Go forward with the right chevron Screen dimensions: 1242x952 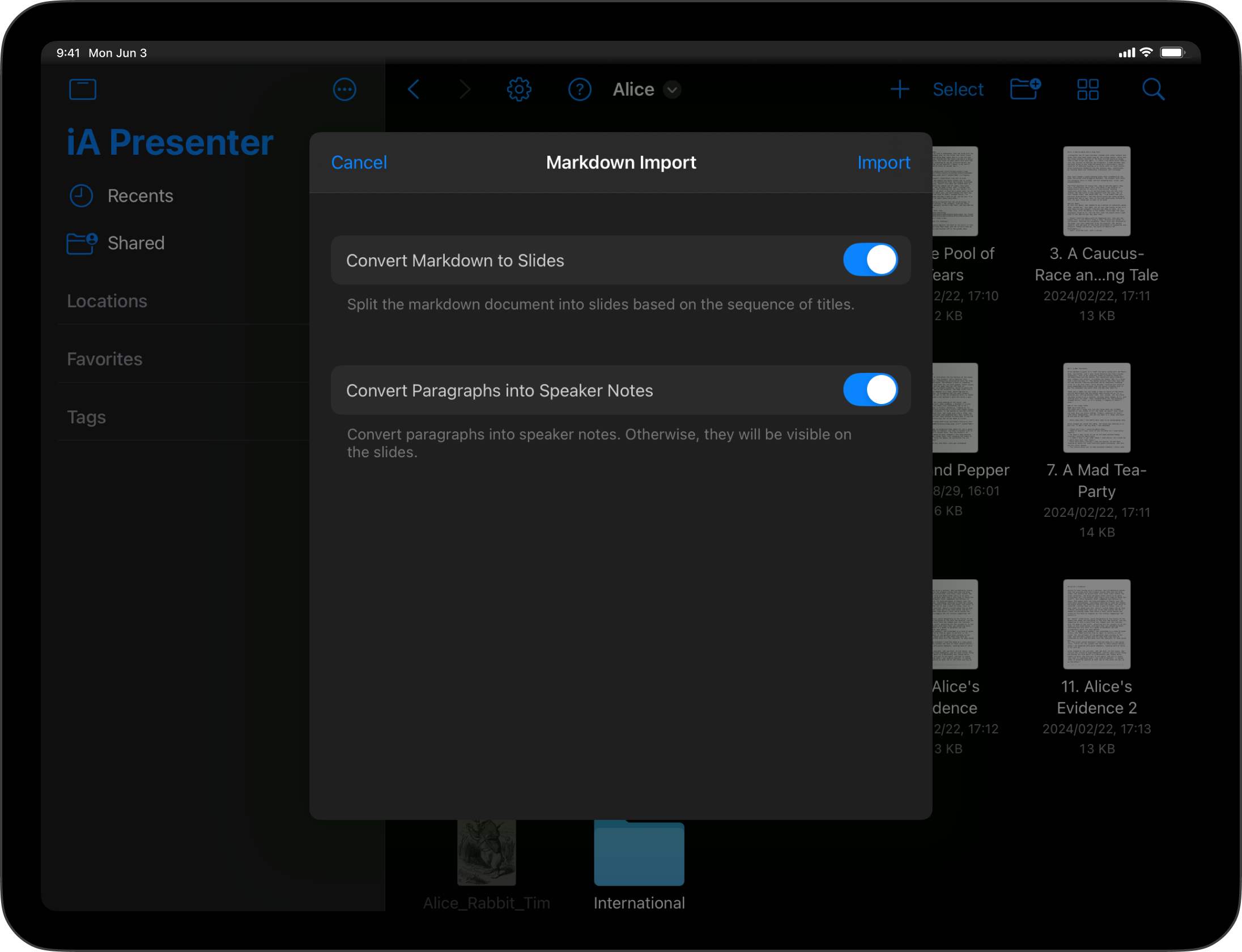click(465, 90)
